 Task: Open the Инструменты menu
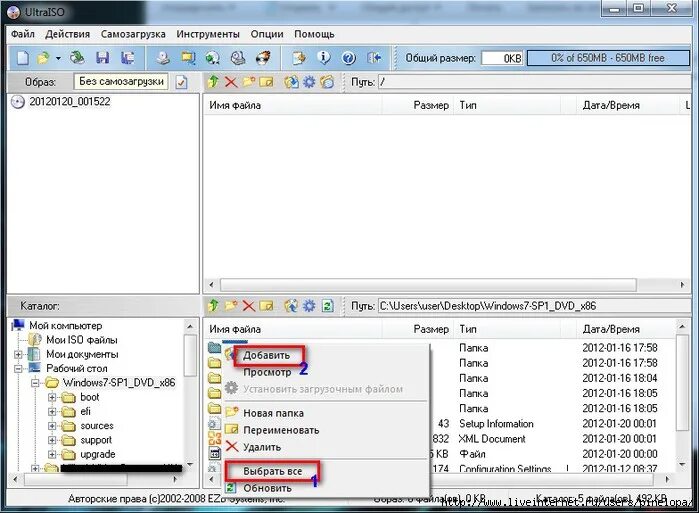tap(208, 34)
